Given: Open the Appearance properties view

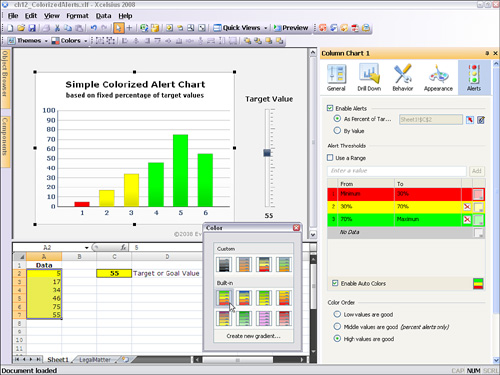Looking at the screenshot, I should point(438,77).
